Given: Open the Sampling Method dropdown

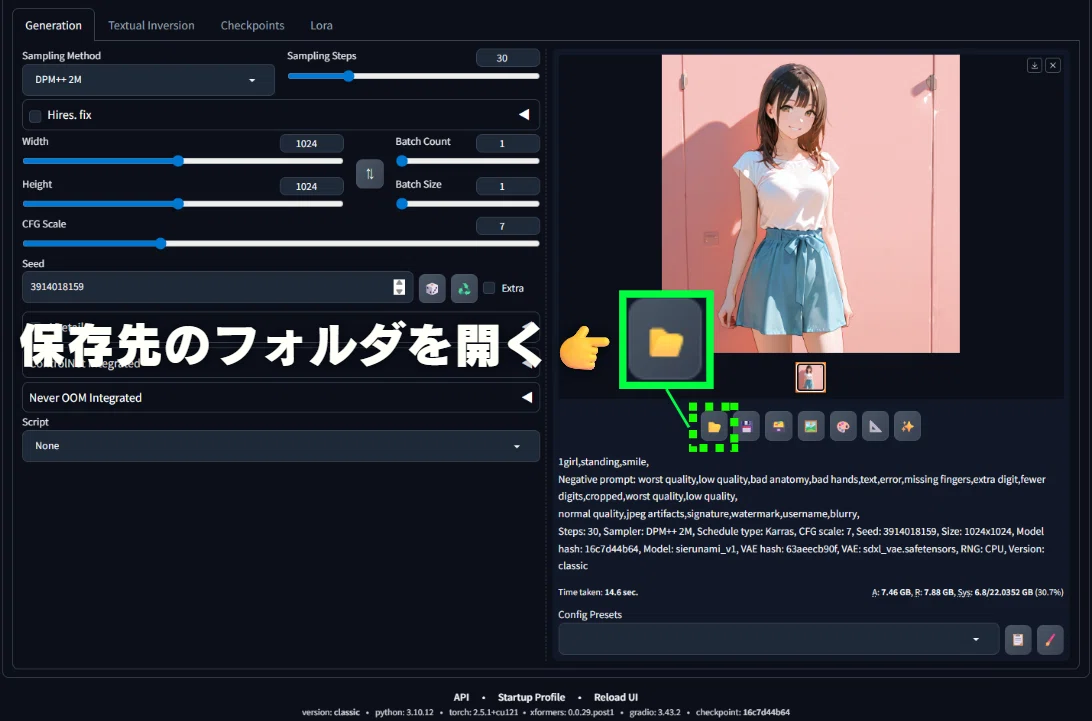Looking at the screenshot, I should click(x=148, y=80).
